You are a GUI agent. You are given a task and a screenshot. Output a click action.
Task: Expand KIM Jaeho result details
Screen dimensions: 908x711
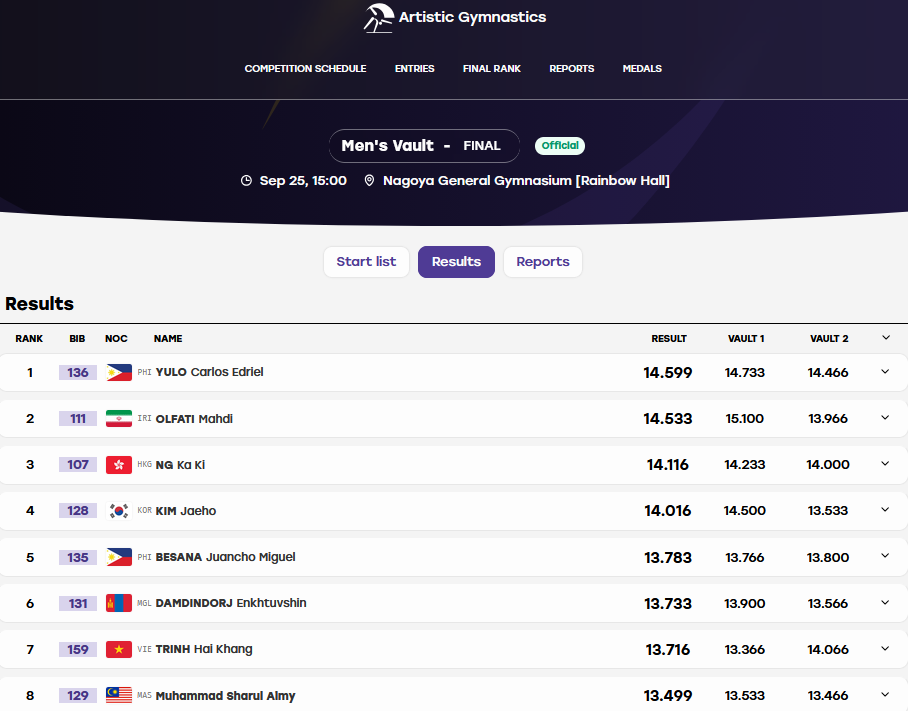pos(885,510)
